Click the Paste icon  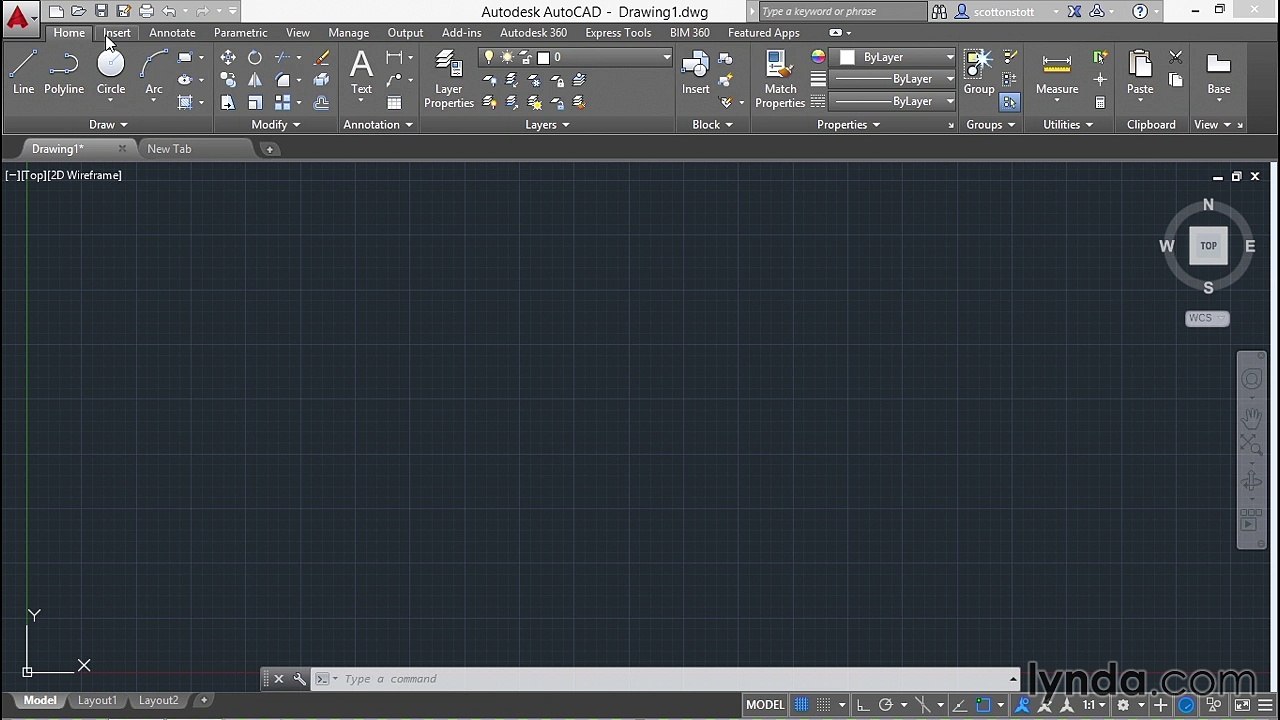pyautogui.click(x=1140, y=73)
